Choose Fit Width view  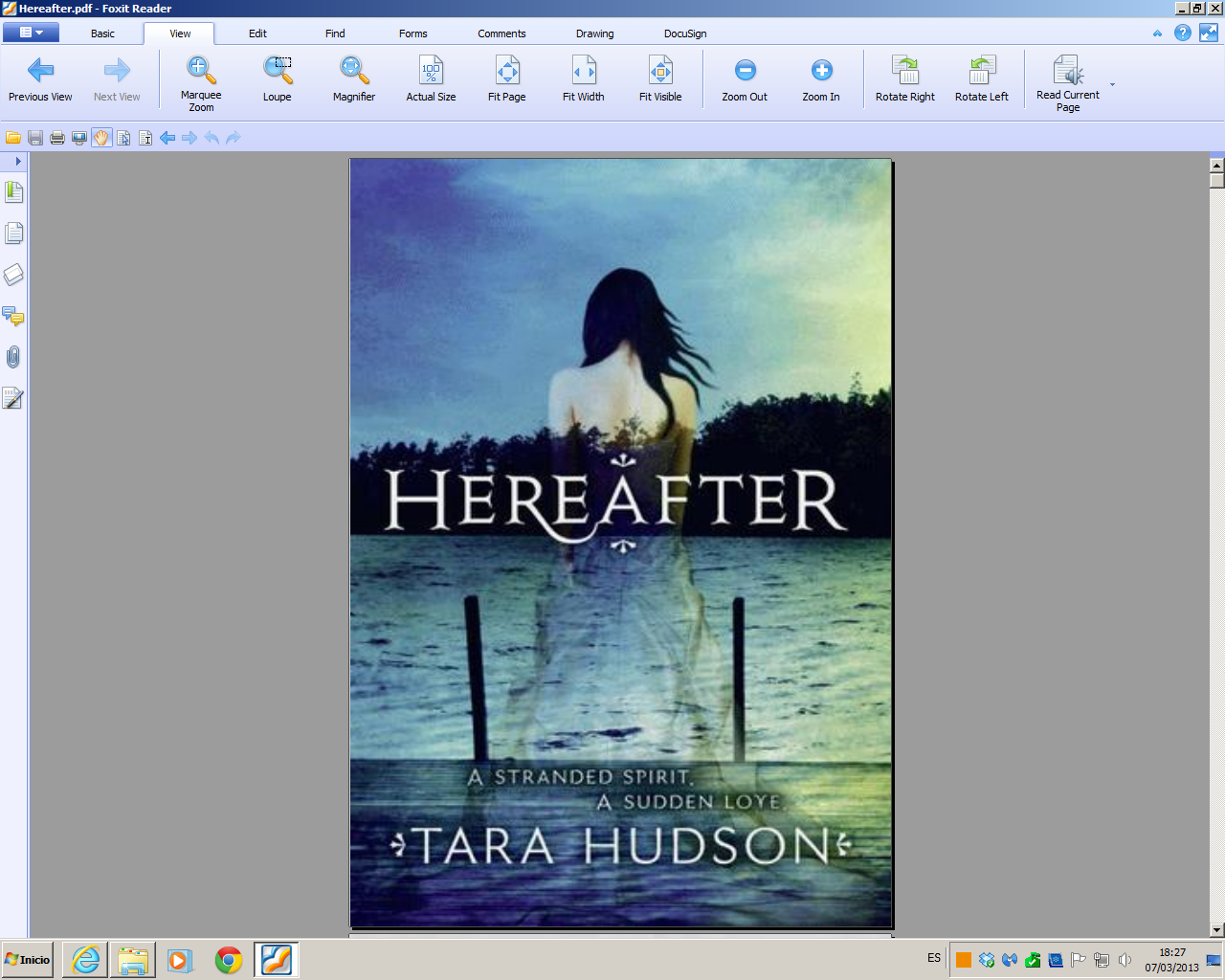584,79
